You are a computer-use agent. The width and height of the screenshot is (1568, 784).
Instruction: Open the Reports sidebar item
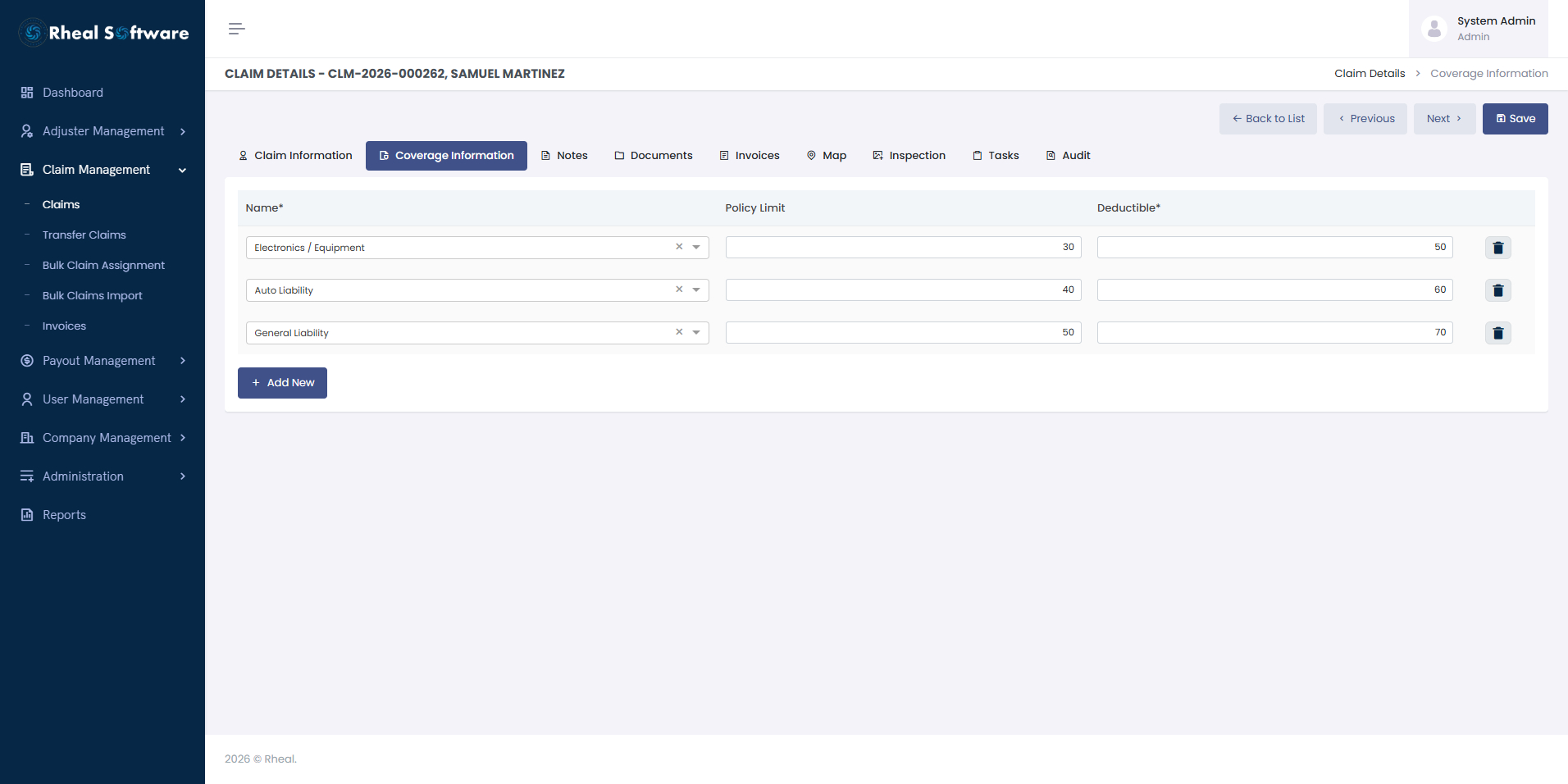coord(64,515)
